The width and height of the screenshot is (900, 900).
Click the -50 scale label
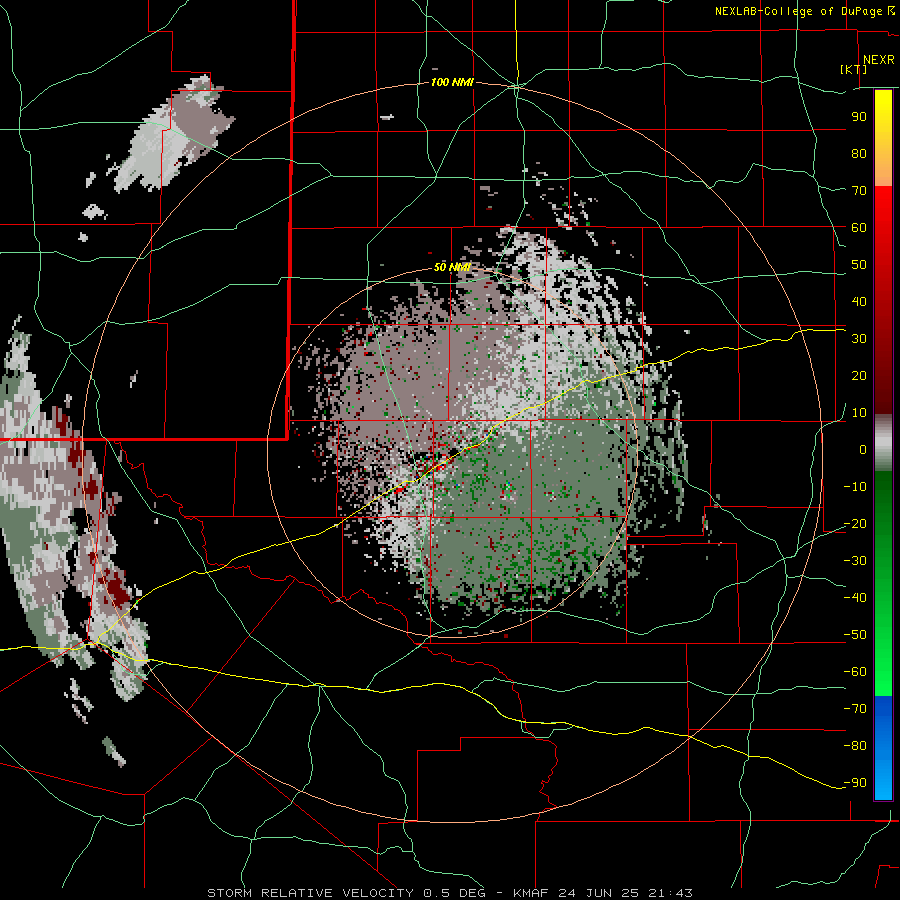click(855, 635)
